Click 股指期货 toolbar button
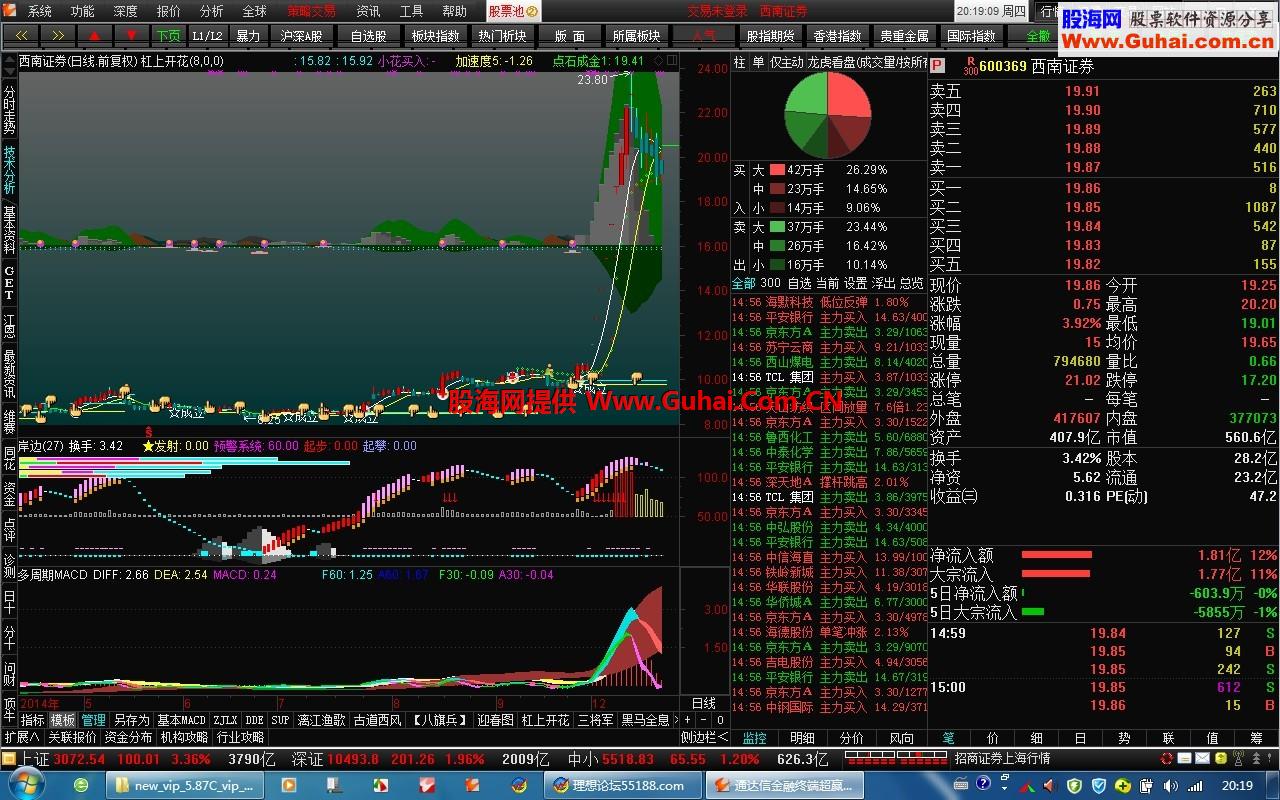 coord(770,35)
